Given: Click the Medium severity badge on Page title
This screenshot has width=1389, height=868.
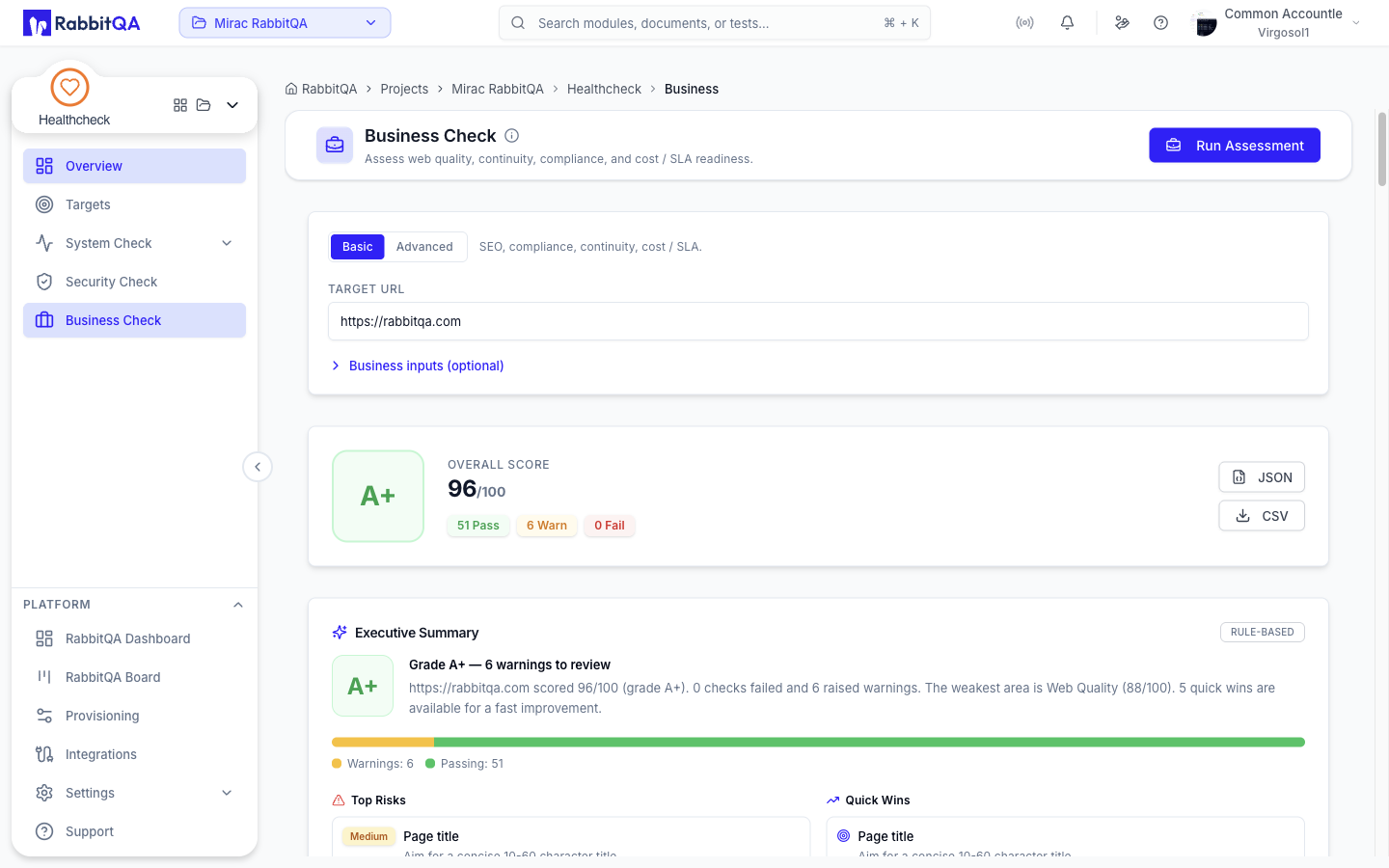Looking at the screenshot, I should coord(368,837).
